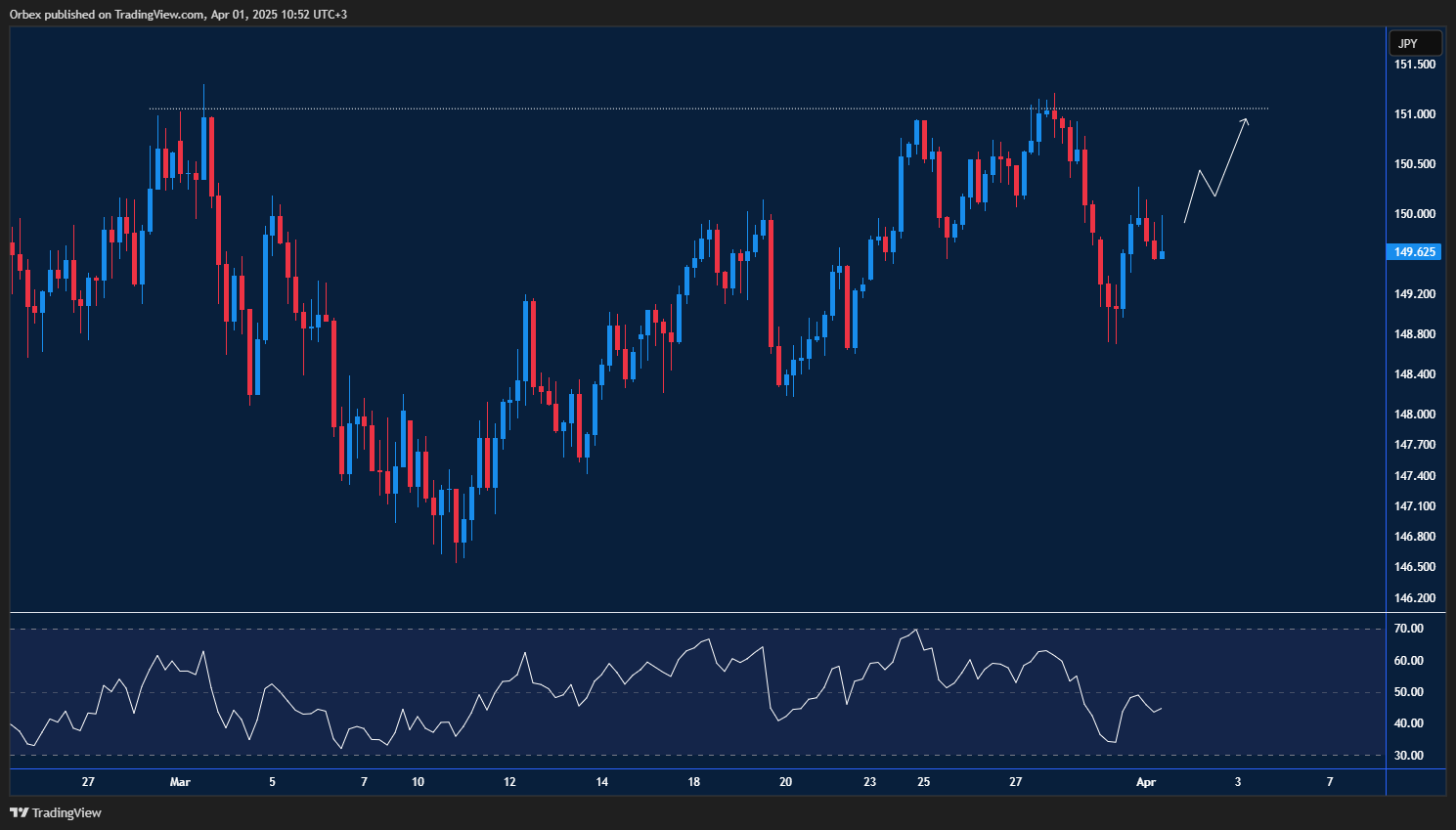Click the 70.00 RSI overbought level label

(1408, 629)
